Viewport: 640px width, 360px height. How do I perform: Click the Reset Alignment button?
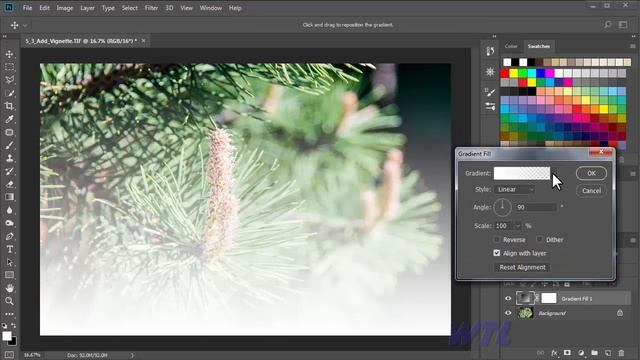coord(522,267)
